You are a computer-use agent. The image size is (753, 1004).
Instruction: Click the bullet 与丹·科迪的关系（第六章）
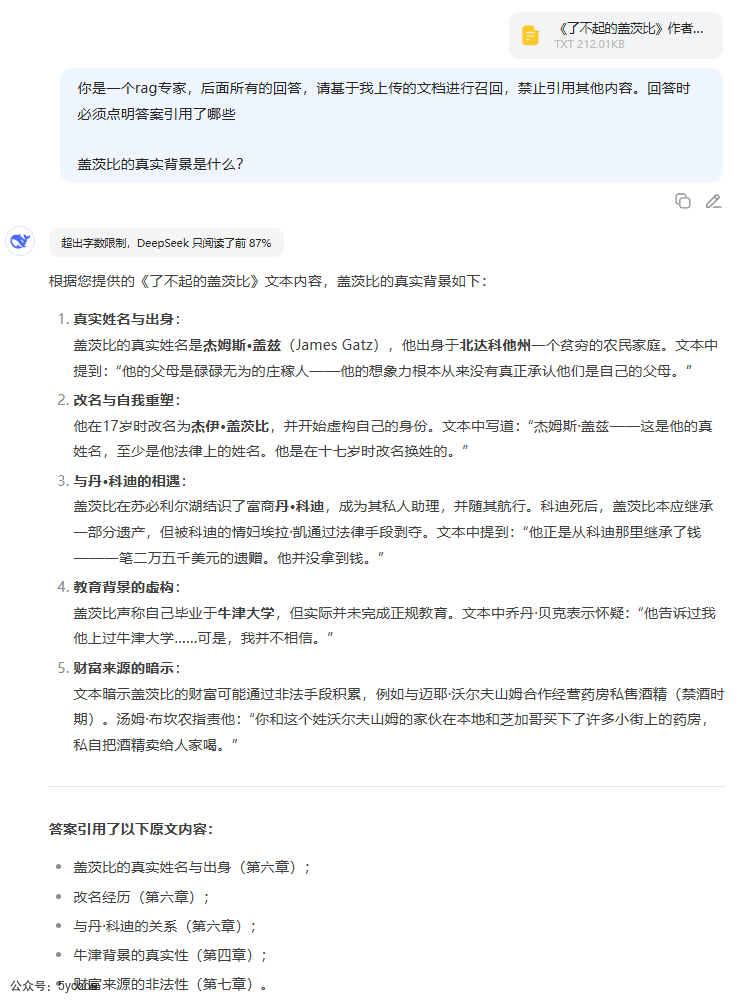click(x=165, y=926)
